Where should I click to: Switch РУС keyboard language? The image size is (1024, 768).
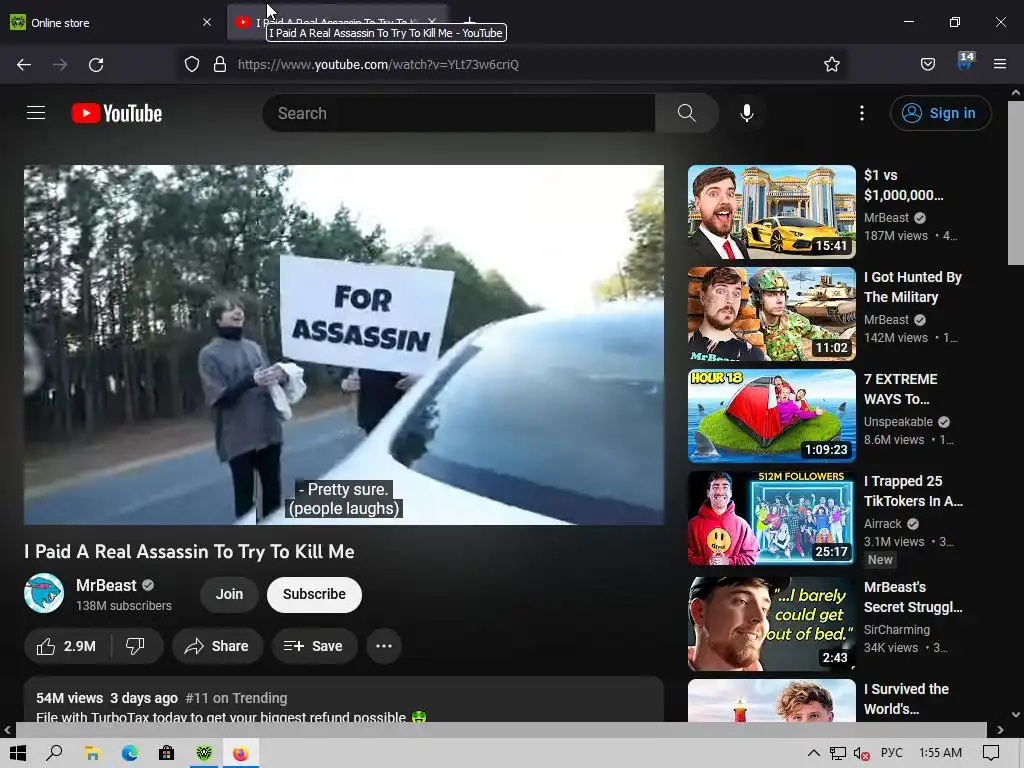pos(891,753)
